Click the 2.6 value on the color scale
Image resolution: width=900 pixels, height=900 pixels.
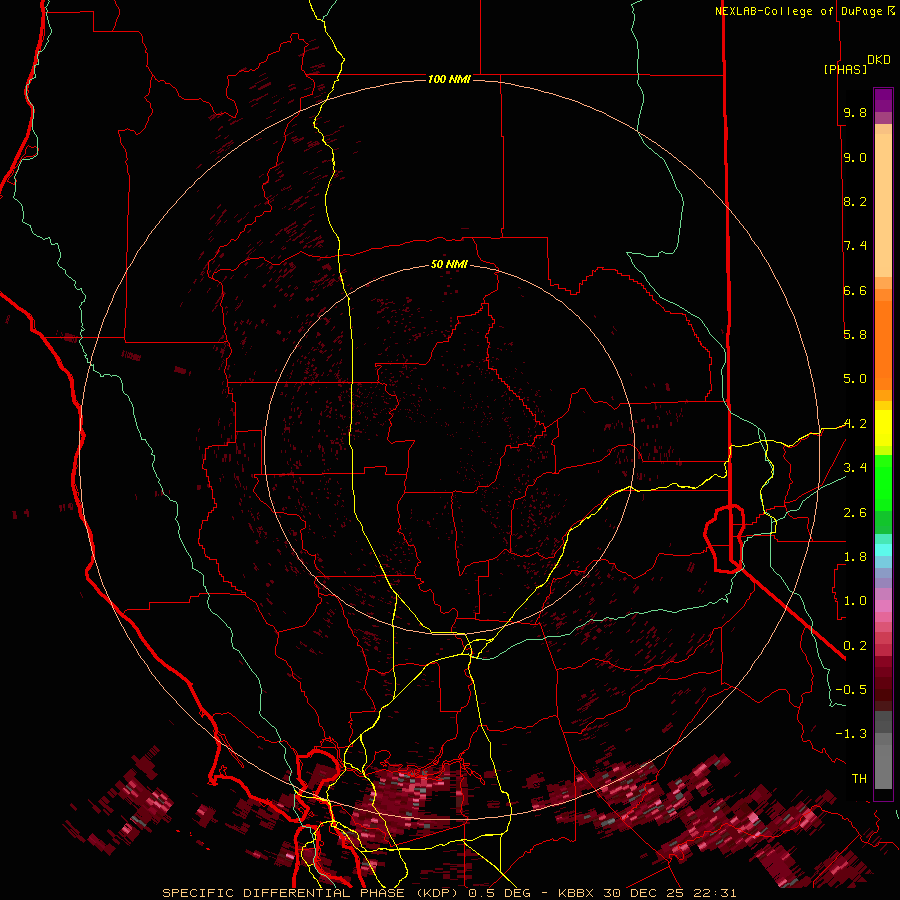click(x=855, y=512)
